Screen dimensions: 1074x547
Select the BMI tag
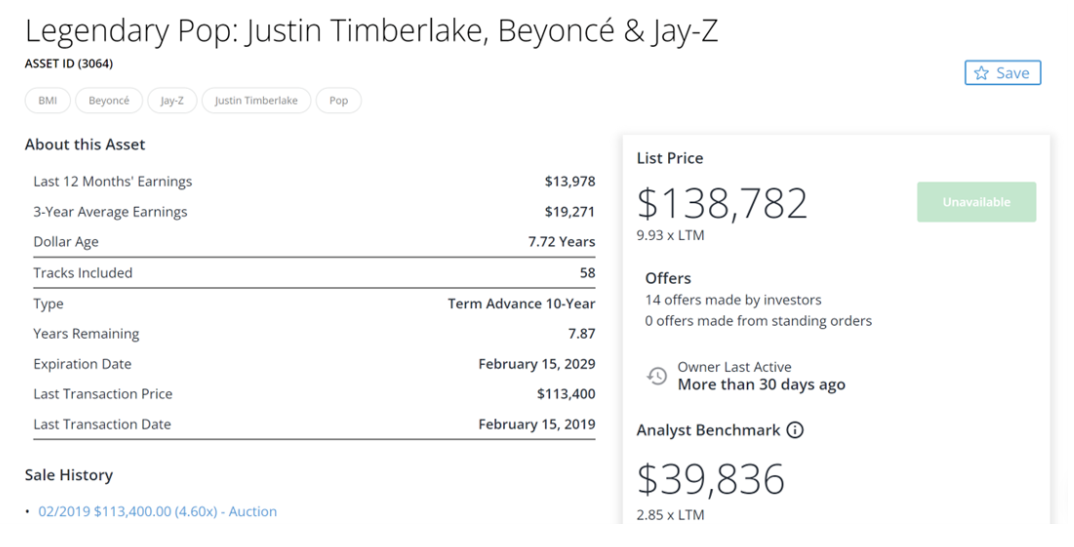(x=47, y=101)
